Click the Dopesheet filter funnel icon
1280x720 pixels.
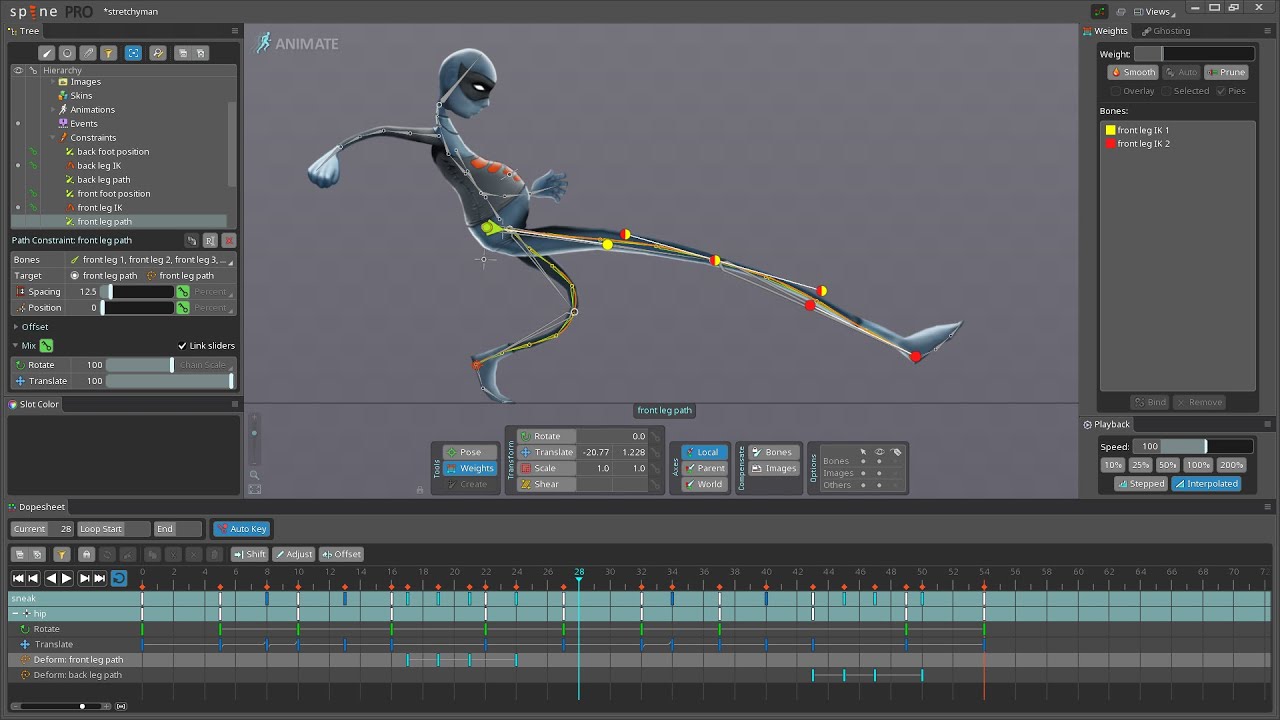[61, 554]
